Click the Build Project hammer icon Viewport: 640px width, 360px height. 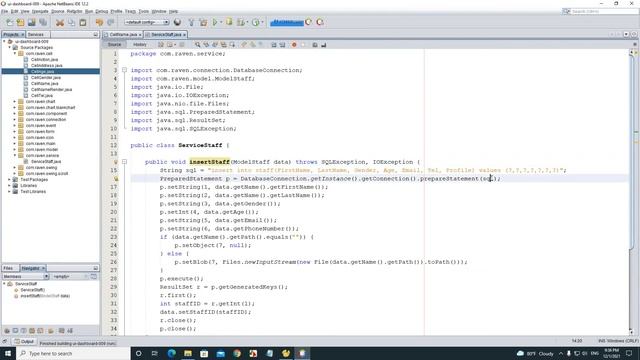pos(191,22)
